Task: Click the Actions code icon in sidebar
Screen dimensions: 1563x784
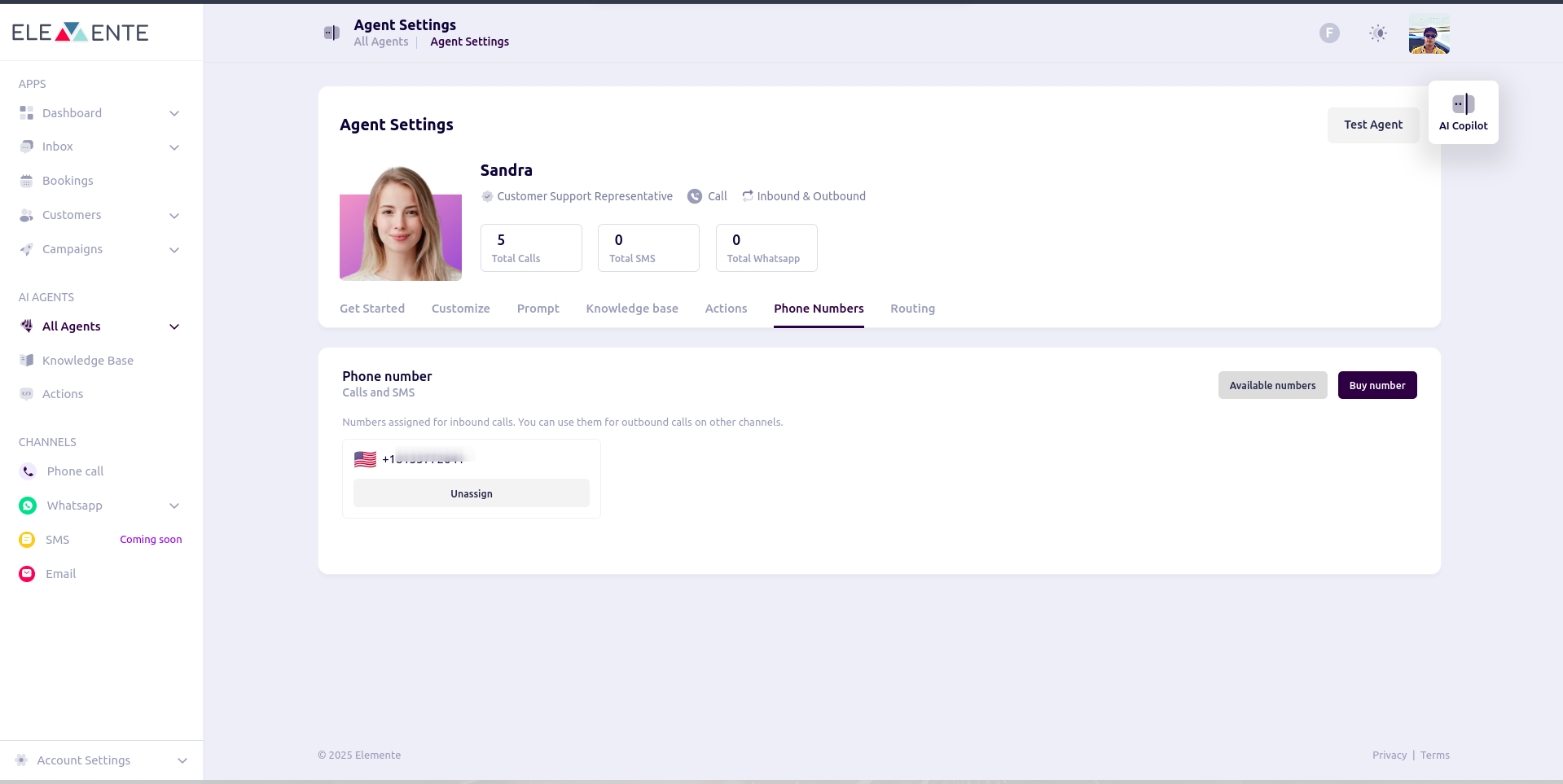Action: (27, 394)
